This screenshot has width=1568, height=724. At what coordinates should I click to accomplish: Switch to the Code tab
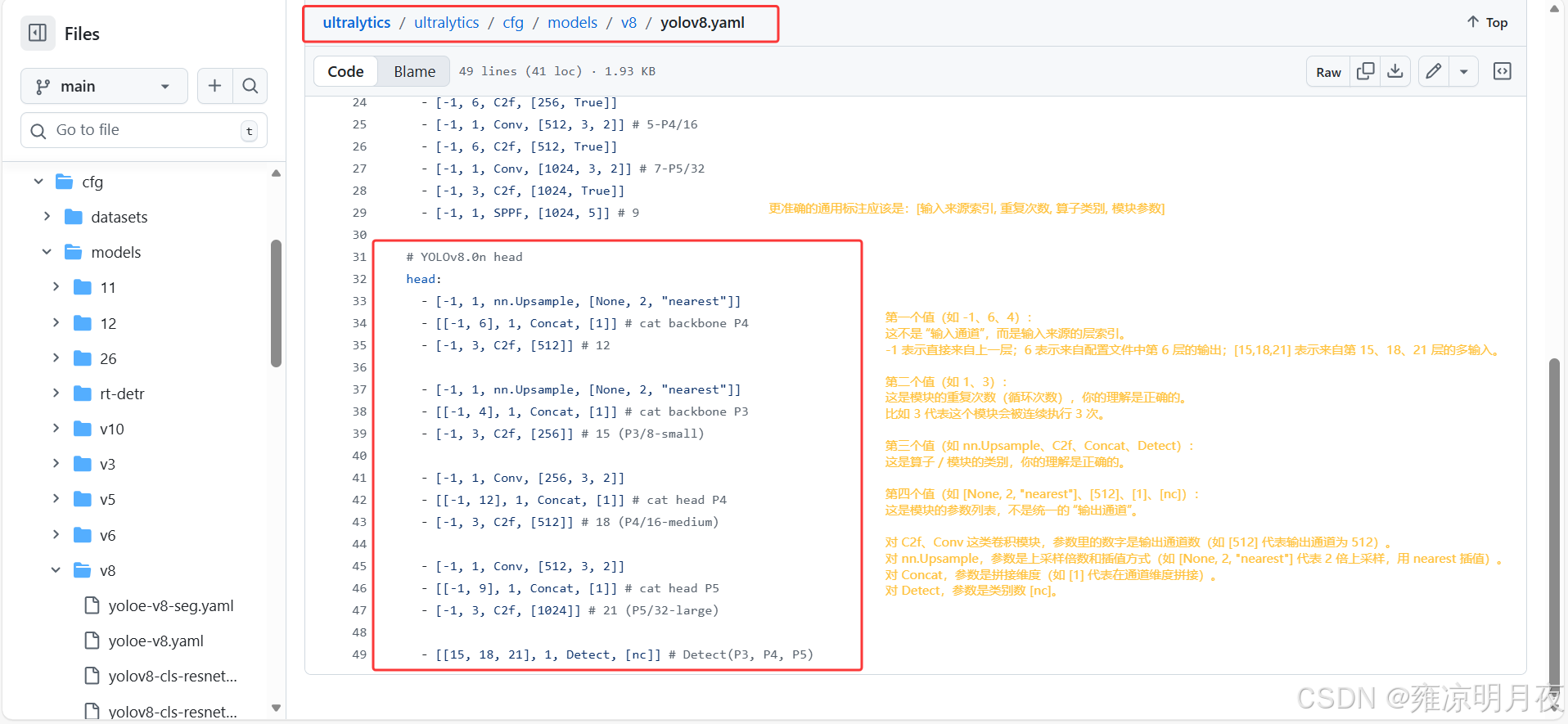(x=345, y=71)
